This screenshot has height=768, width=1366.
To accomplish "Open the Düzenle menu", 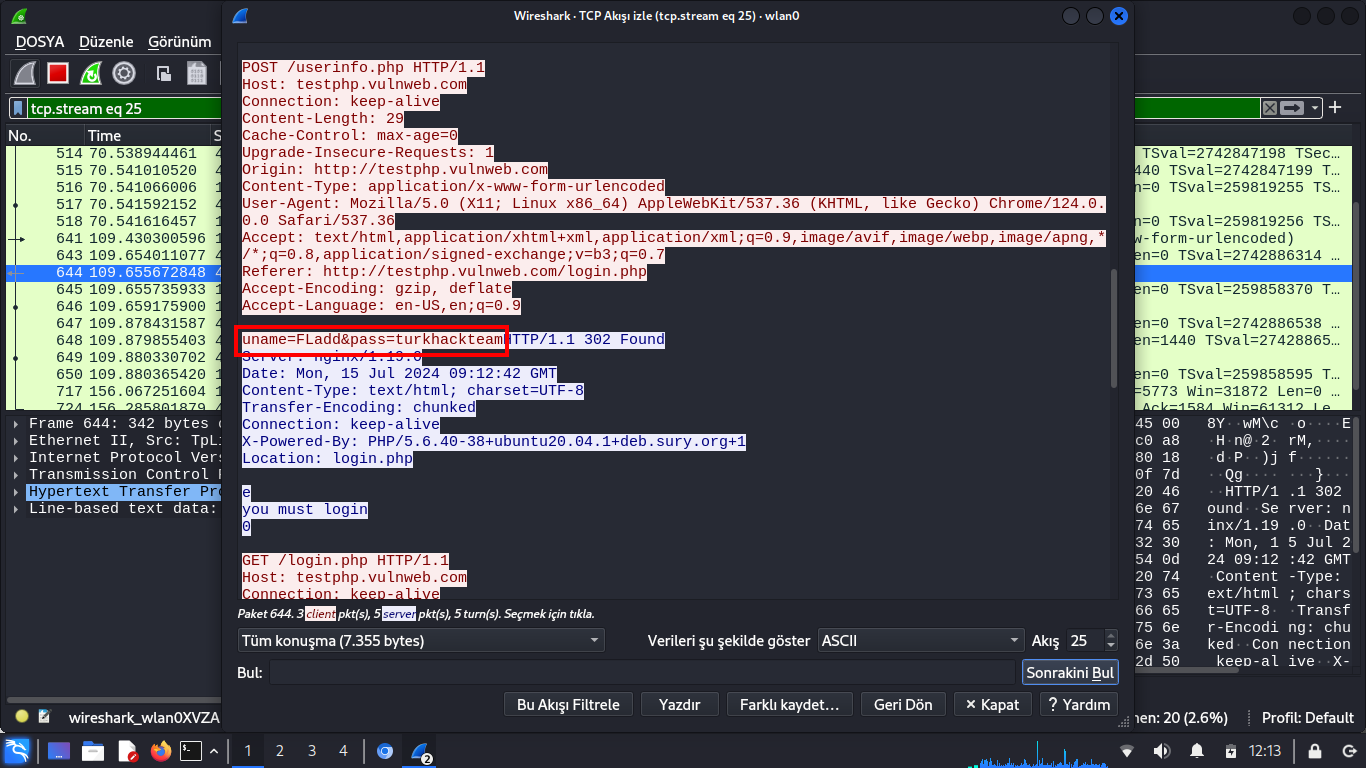I will tap(106, 42).
